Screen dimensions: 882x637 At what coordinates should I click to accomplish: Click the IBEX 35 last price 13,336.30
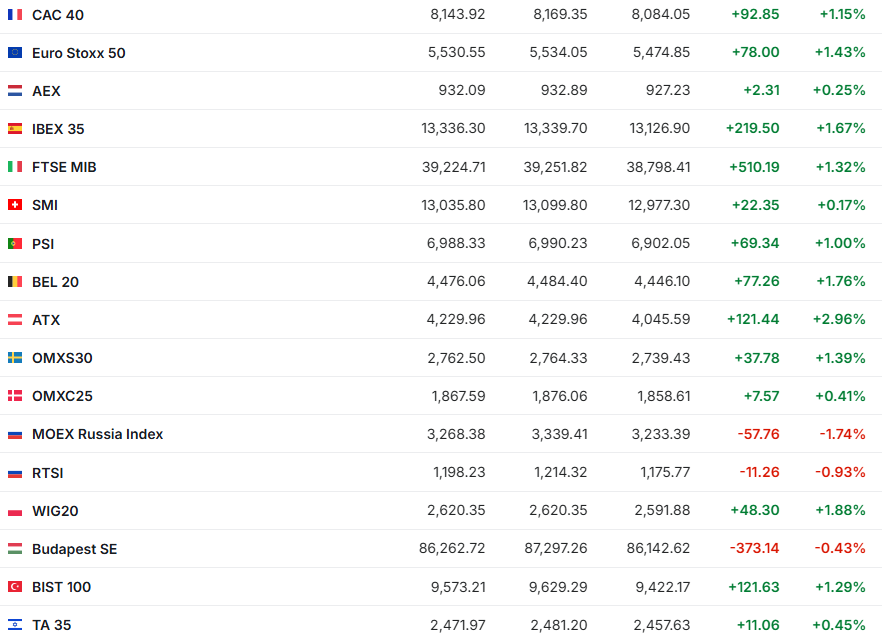(x=453, y=129)
